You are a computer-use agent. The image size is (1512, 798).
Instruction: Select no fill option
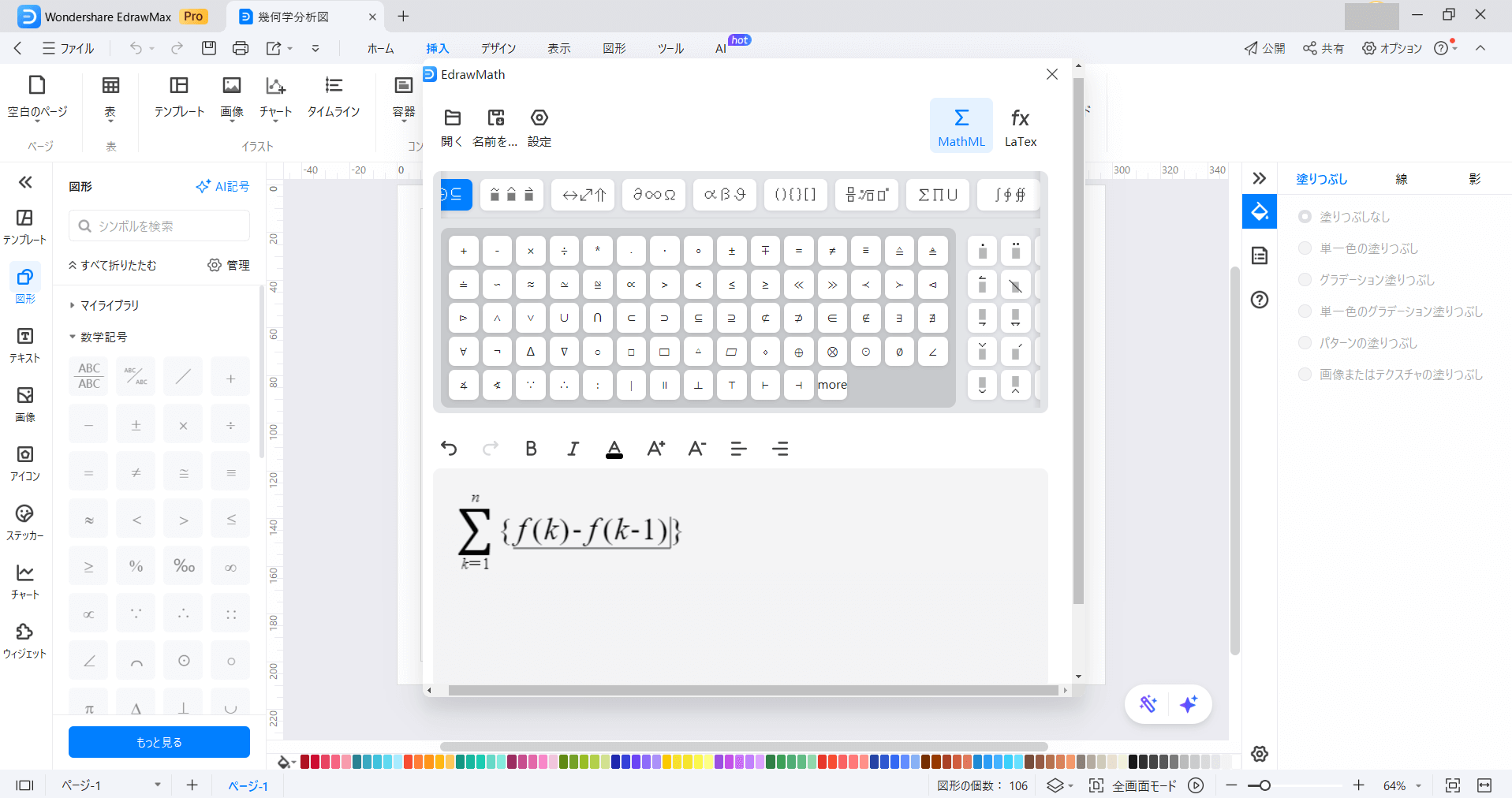(1305, 217)
